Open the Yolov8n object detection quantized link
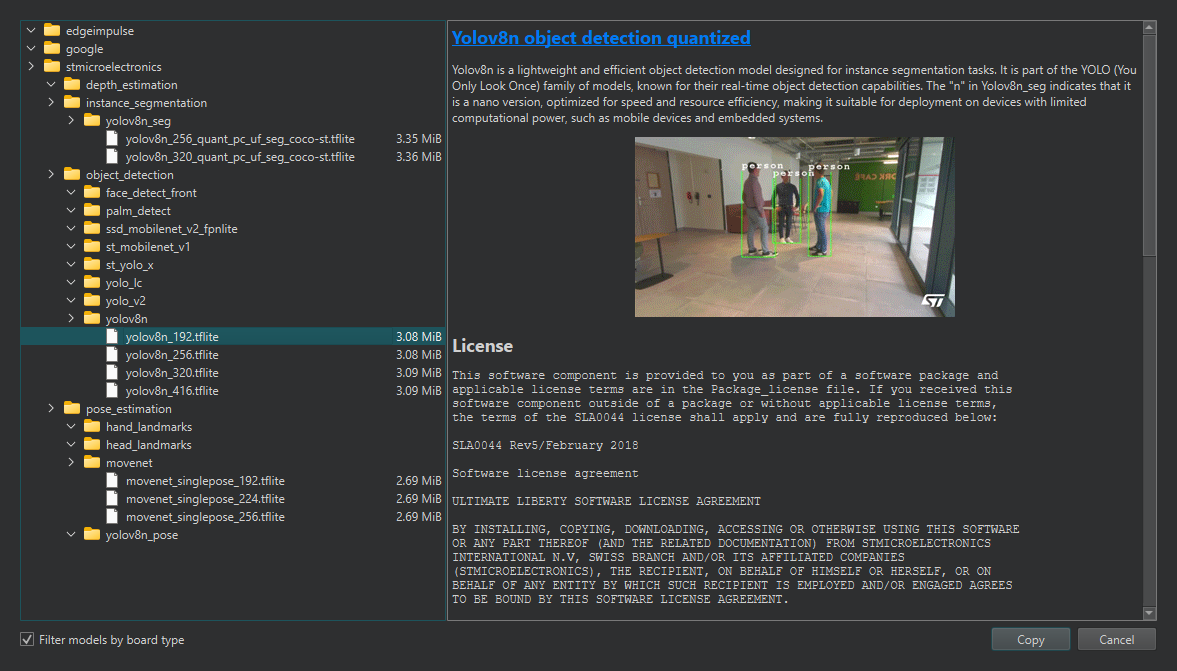Image resolution: width=1177 pixels, height=671 pixels. (601, 38)
